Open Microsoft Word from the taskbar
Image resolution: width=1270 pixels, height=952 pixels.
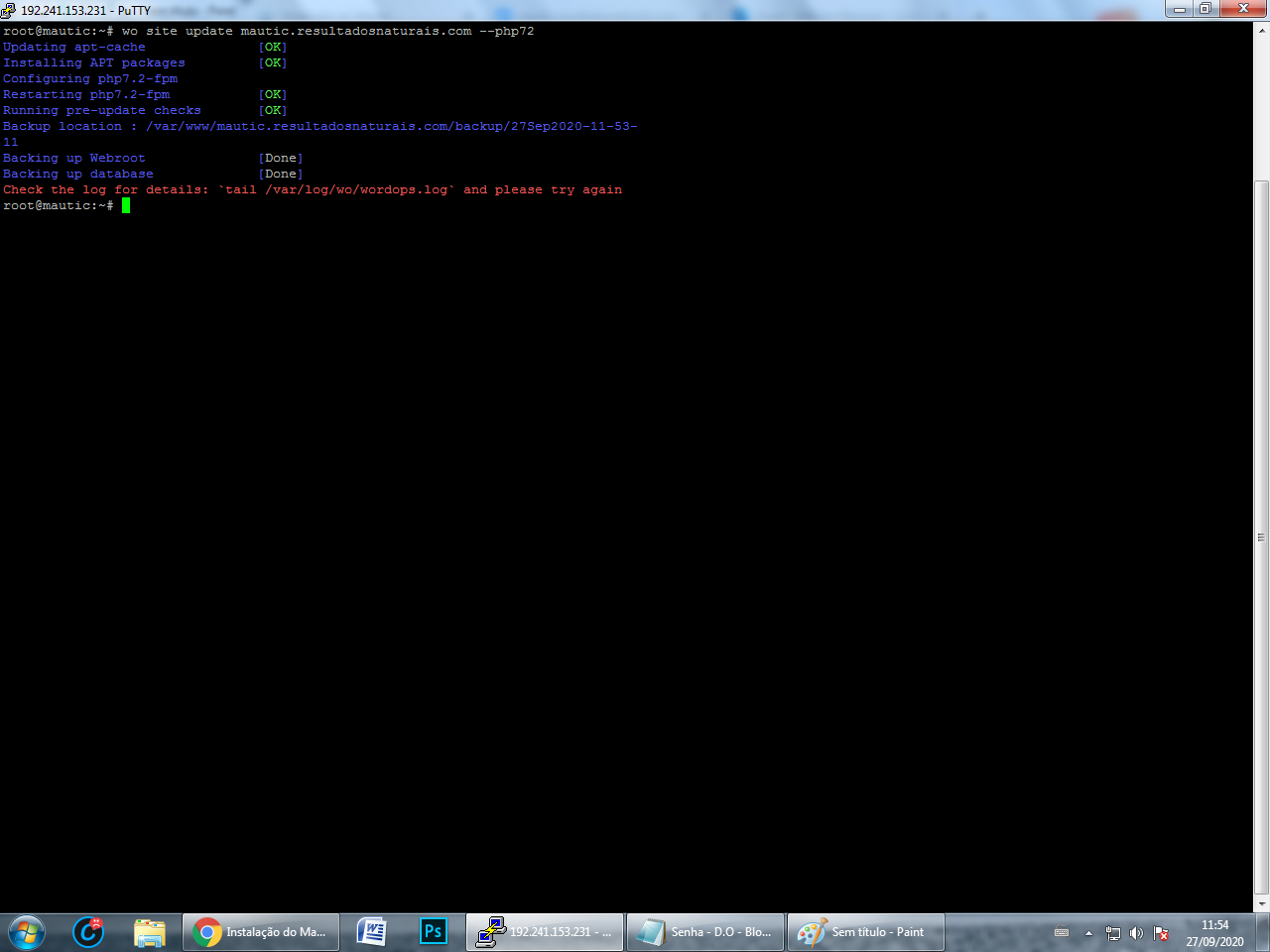point(371,932)
